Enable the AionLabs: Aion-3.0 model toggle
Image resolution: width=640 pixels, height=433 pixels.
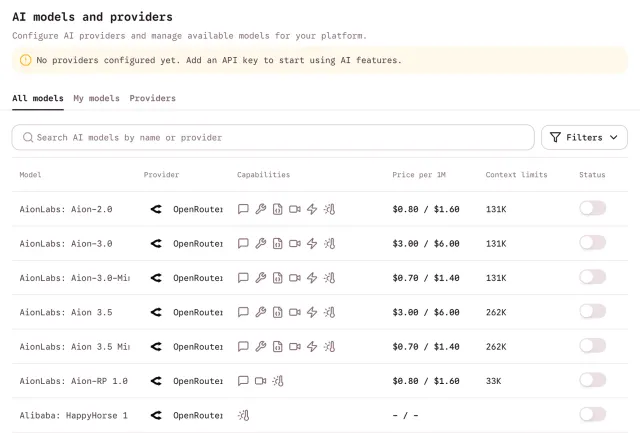click(x=592, y=243)
